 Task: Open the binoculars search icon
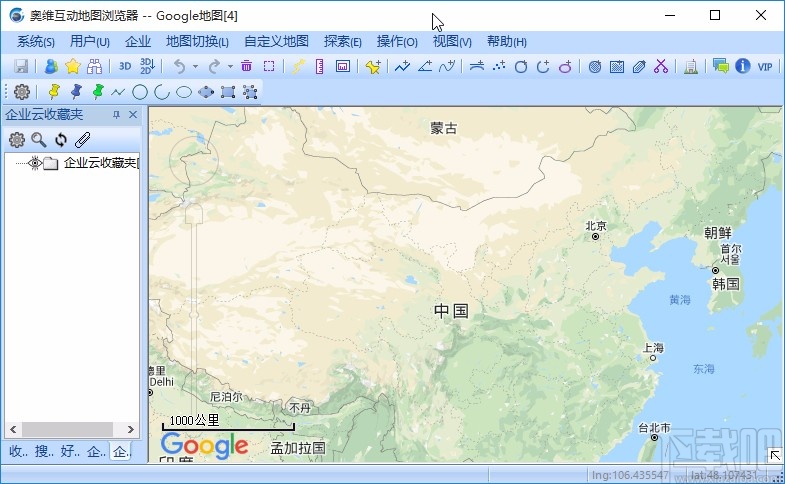pyautogui.click(x=94, y=66)
